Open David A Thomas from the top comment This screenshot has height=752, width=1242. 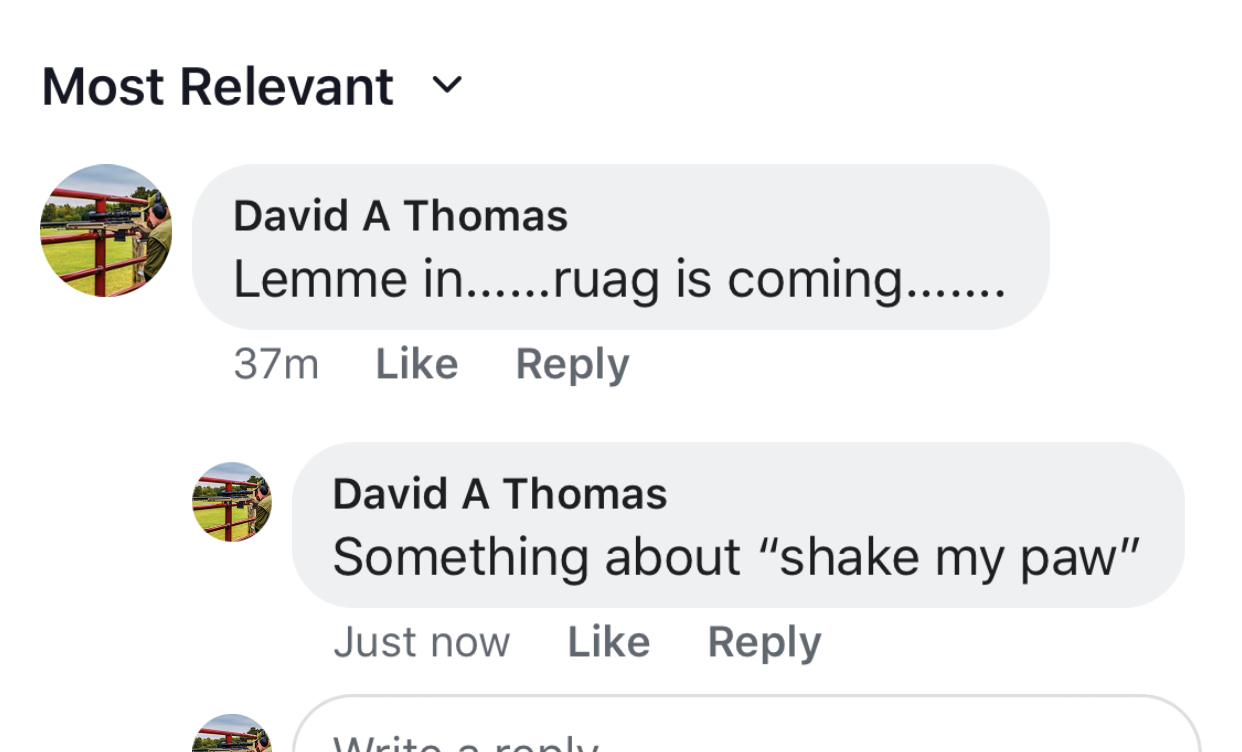(x=400, y=216)
